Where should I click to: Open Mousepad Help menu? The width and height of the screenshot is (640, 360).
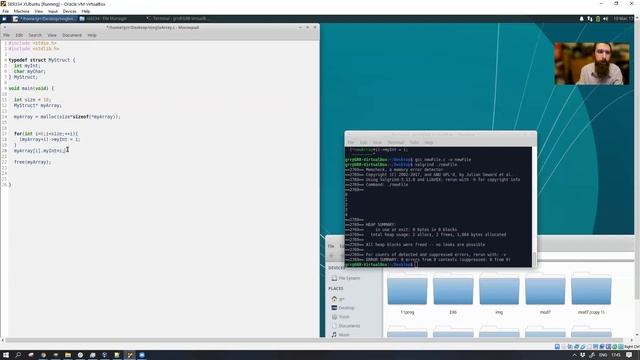92,36
